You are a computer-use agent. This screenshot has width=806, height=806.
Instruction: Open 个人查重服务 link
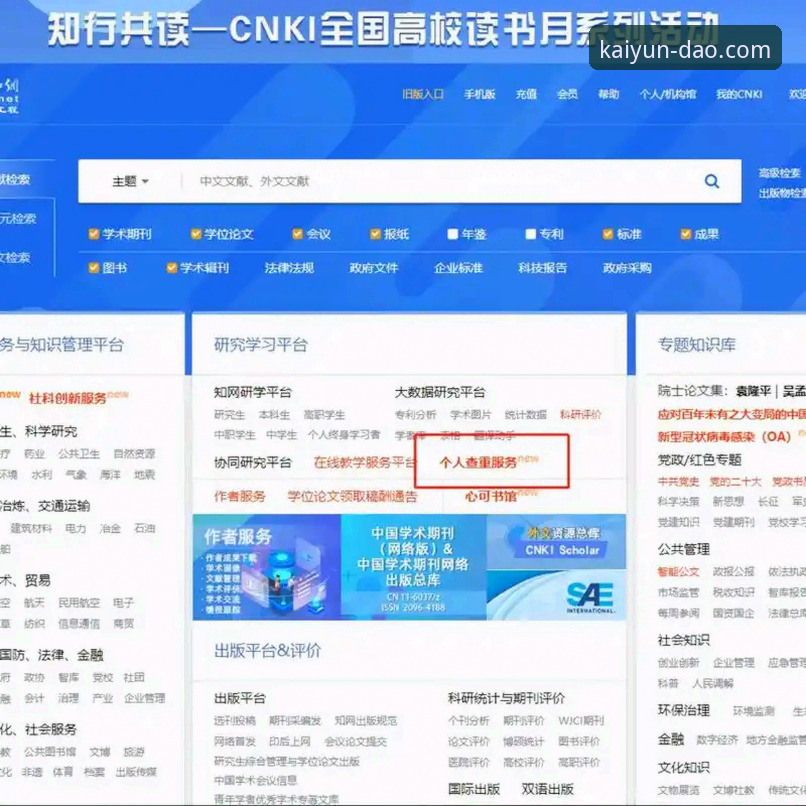478,463
